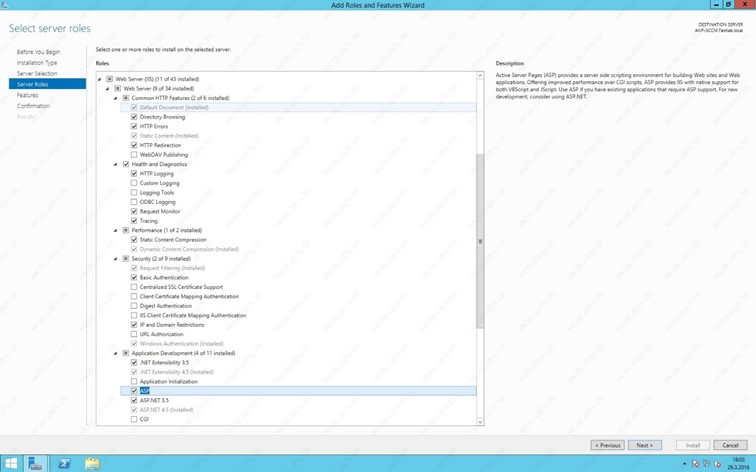Go to Before You Begin step
The height and width of the screenshot is (472, 756).
pos(39,52)
